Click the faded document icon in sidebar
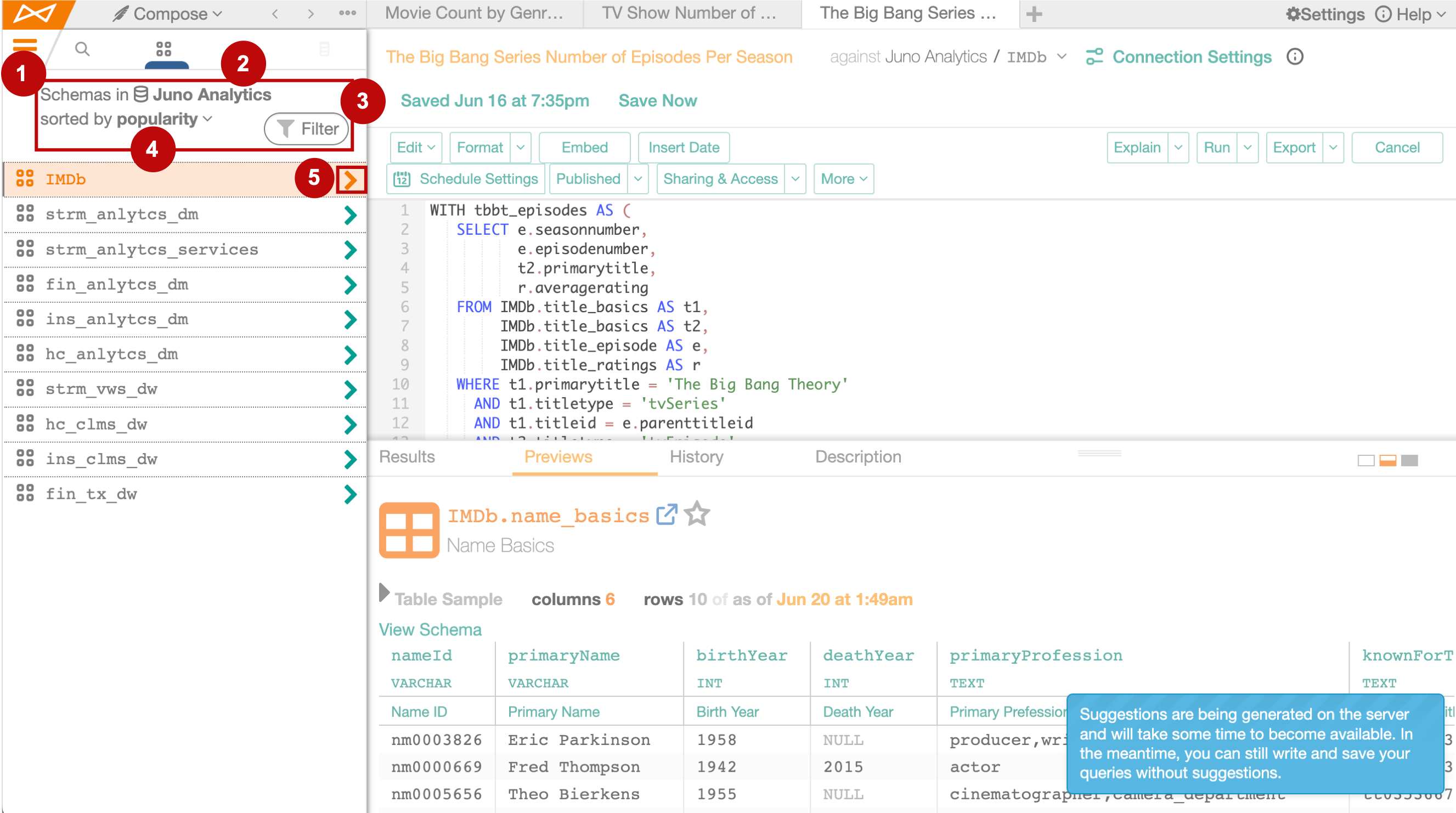1456x813 pixels. 324,49
